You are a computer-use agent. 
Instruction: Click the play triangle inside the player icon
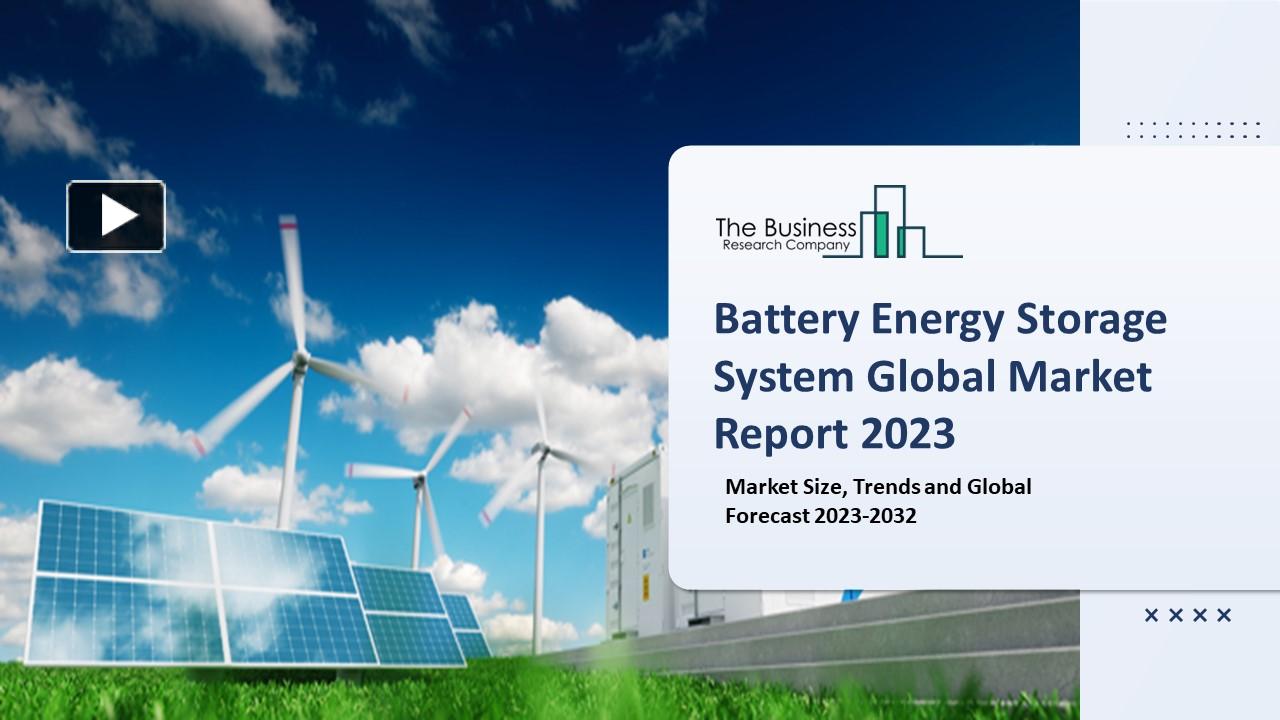[x=118, y=216]
